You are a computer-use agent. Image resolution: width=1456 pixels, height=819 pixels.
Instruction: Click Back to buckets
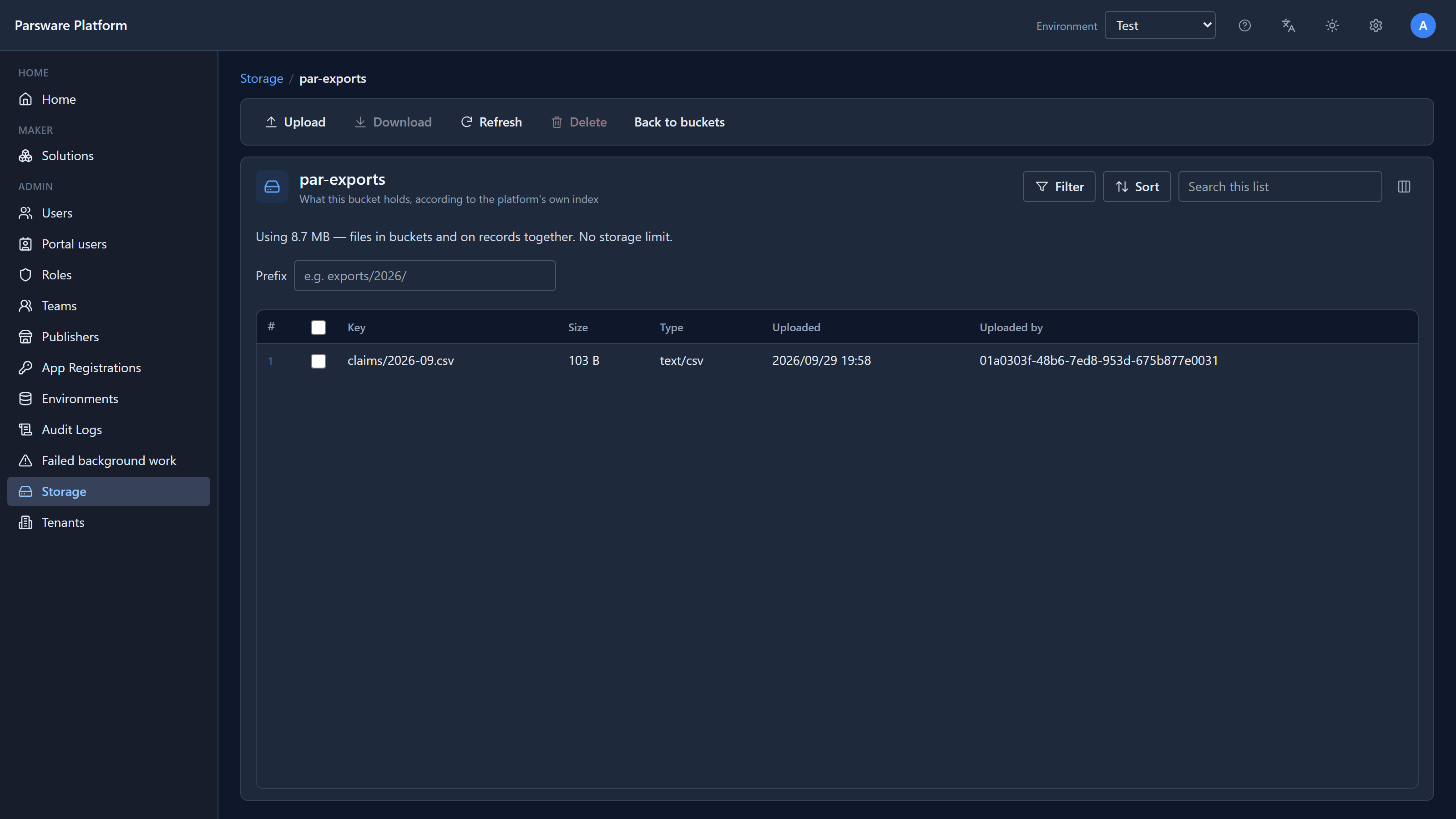(x=679, y=122)
